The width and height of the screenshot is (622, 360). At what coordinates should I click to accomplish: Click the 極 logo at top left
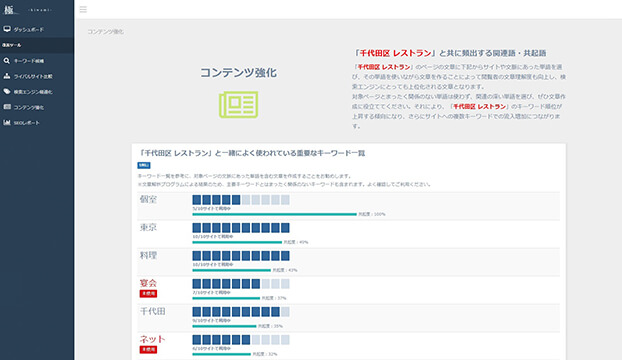coord(9,10)
